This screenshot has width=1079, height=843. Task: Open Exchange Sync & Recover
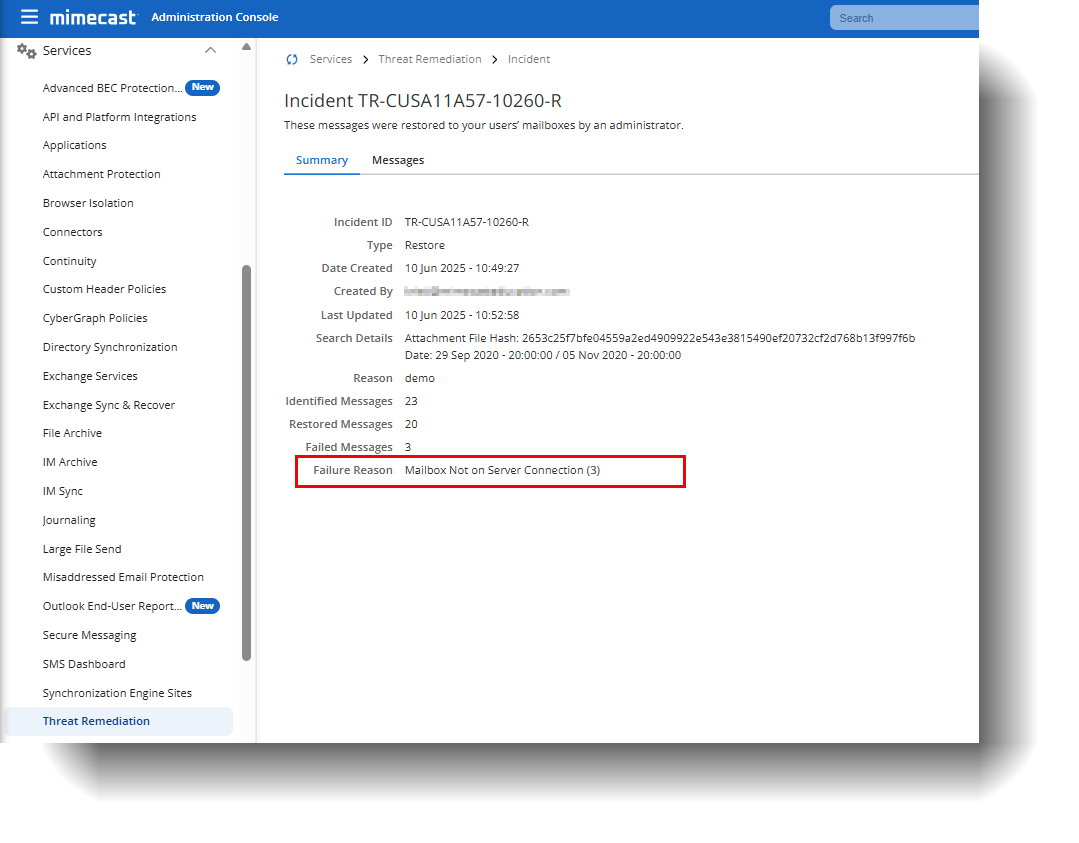click(108, 405)
